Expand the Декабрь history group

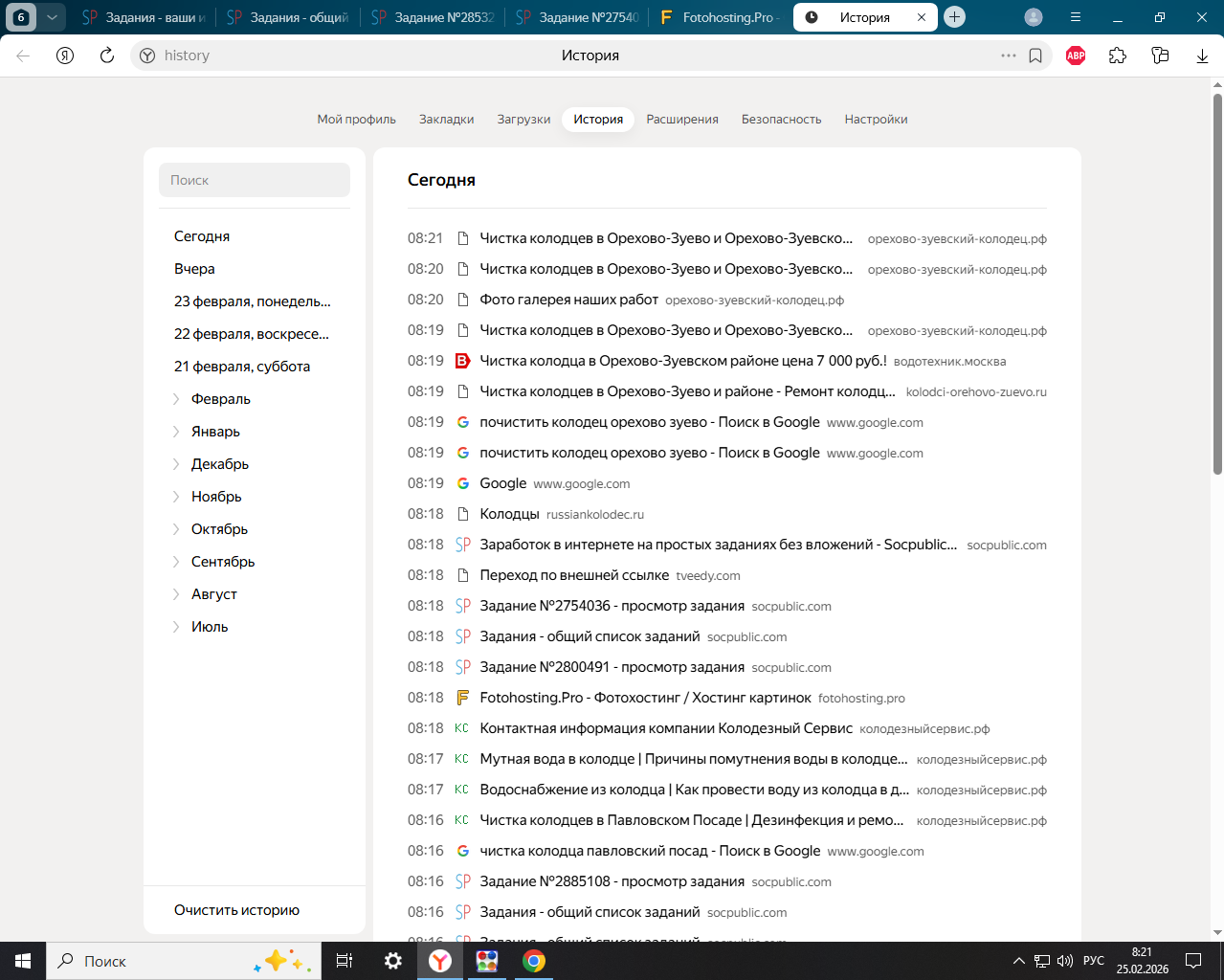pos(219,464)
